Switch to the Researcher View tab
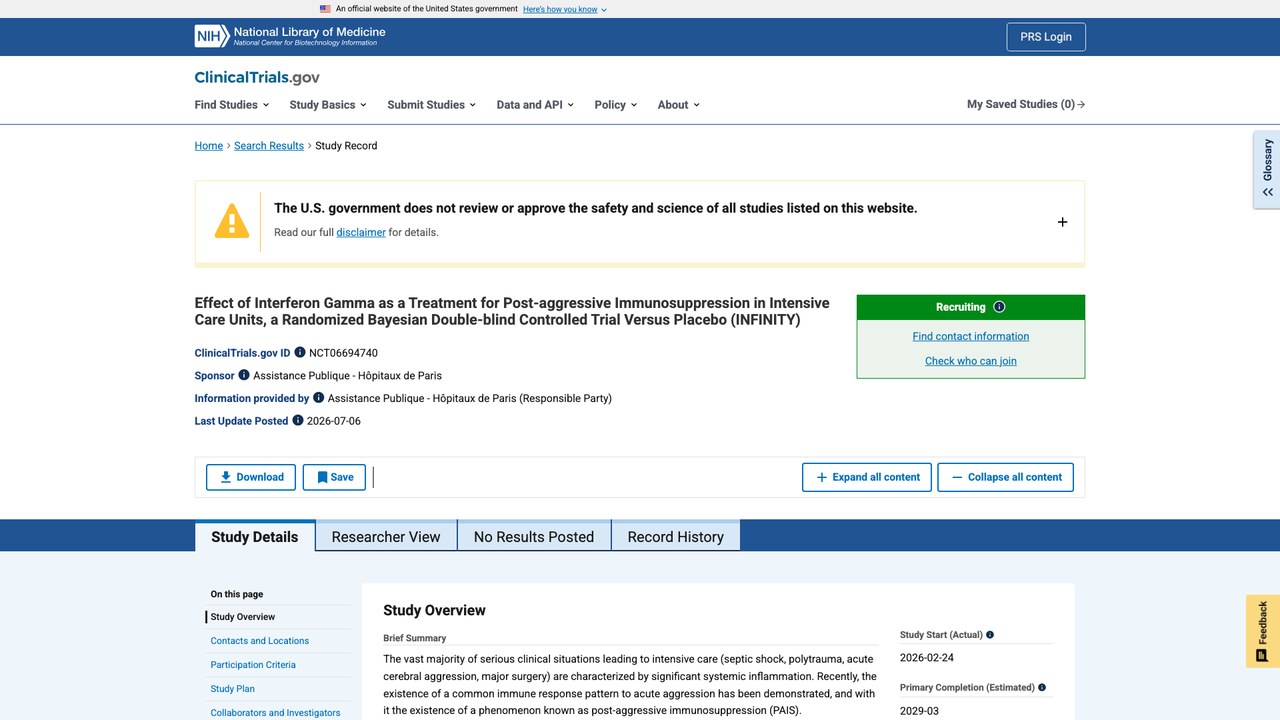Image resolution: width=1280 pixels, height=720 pixels. click(x=386, y=536)
